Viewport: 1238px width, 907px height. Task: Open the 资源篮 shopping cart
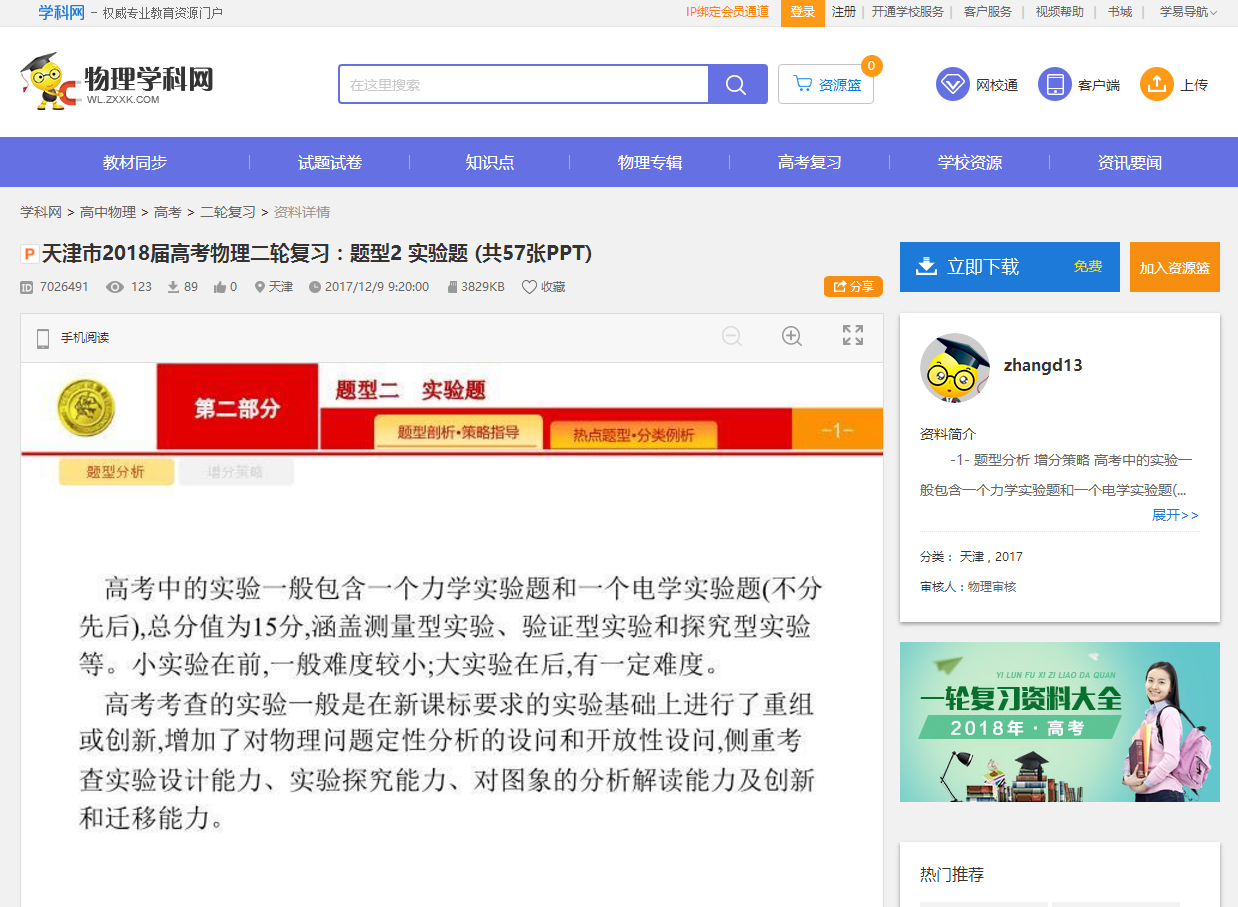click(x=826, y=85)
